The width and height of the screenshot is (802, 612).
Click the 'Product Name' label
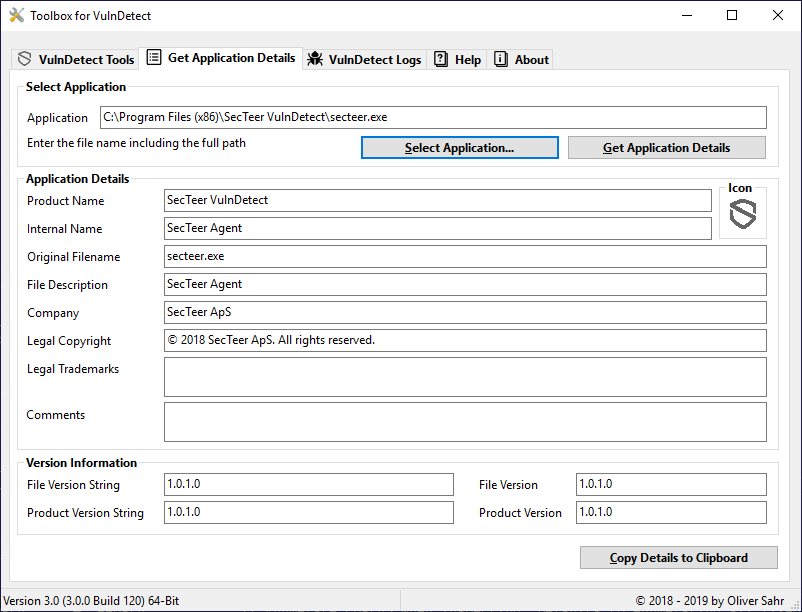point(65,201)
